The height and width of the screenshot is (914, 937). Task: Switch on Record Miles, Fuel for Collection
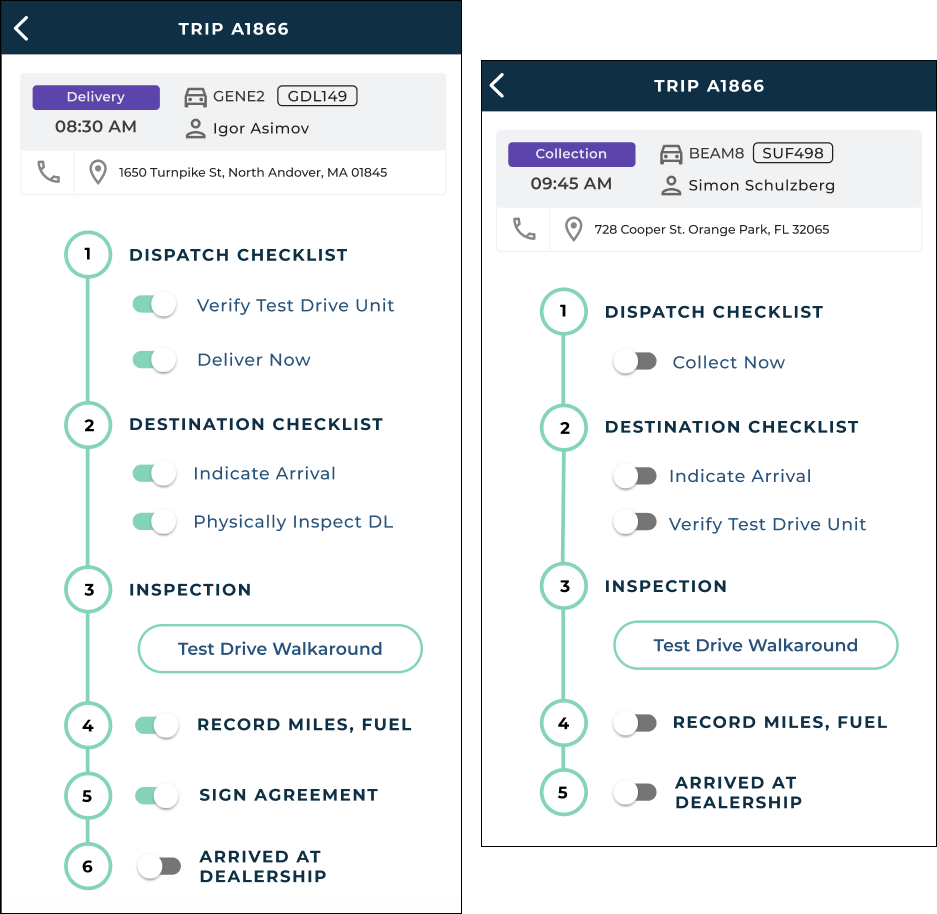(635, 722)
